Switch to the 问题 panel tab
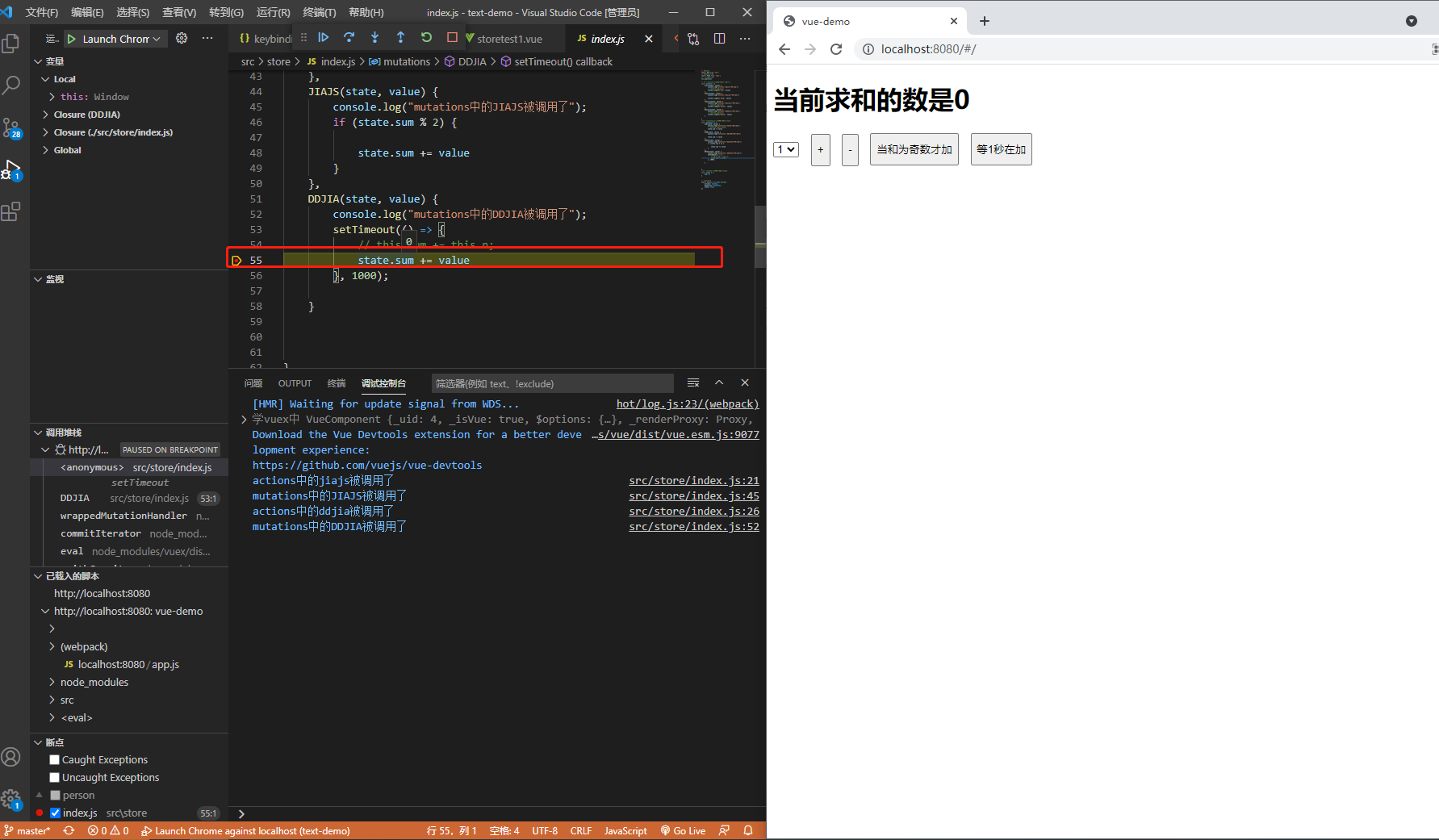This screenshot has width=1439, height=840. tap(253, 383)
